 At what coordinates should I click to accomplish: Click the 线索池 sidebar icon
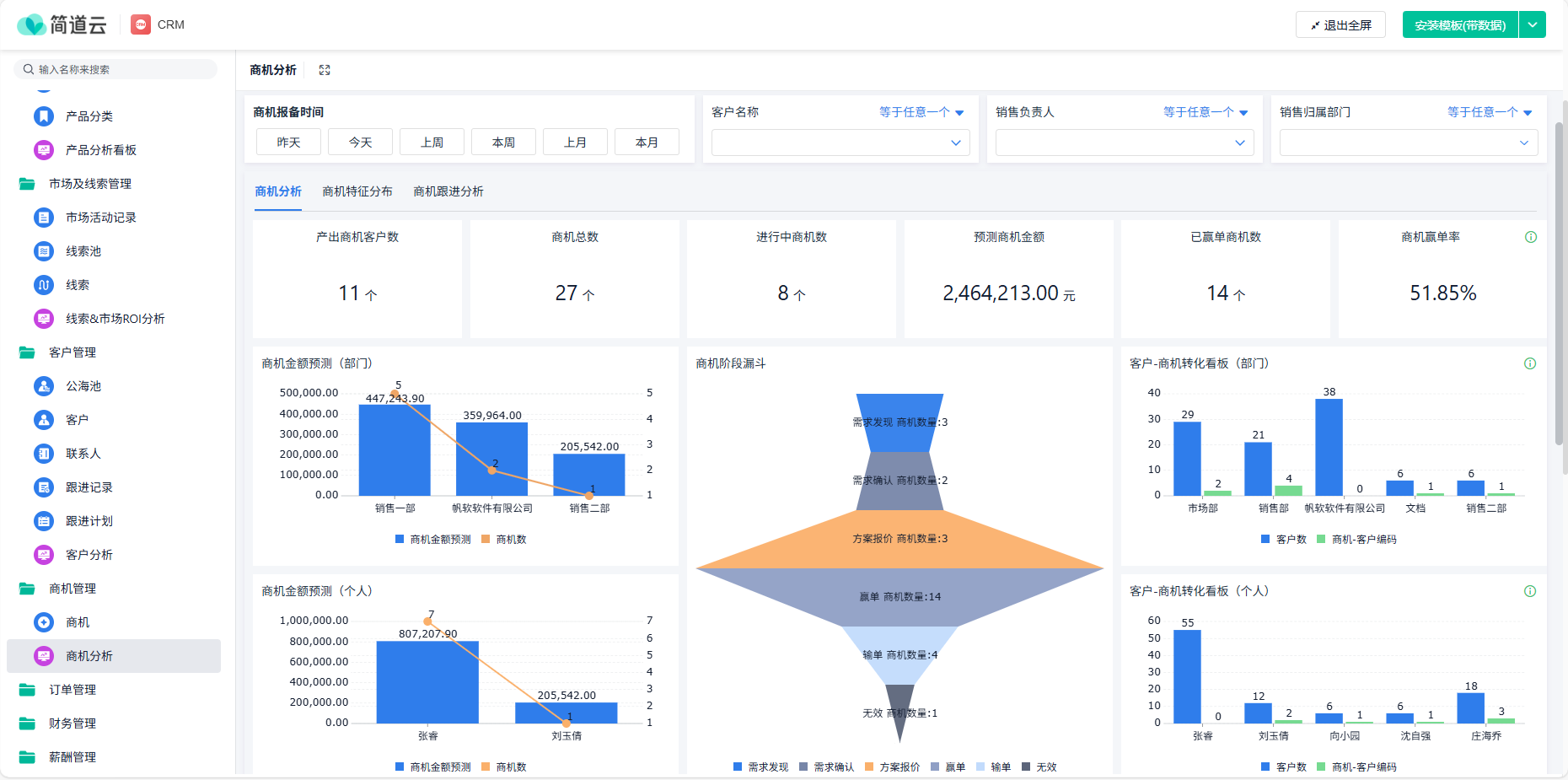click(44, 251)
